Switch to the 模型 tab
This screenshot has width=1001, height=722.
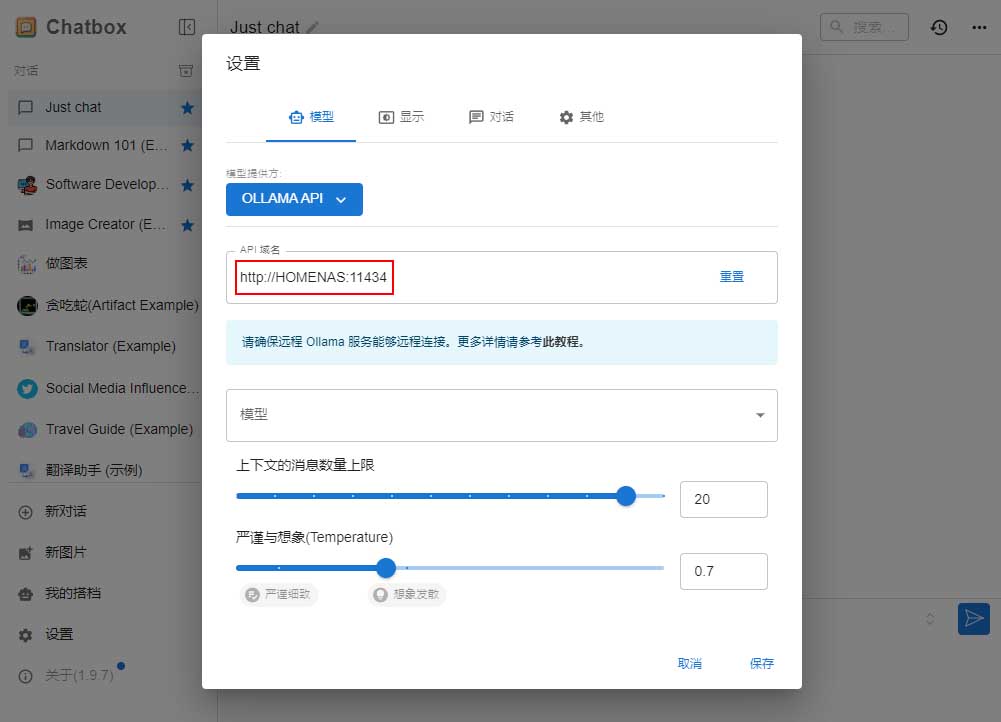point(311,117)
